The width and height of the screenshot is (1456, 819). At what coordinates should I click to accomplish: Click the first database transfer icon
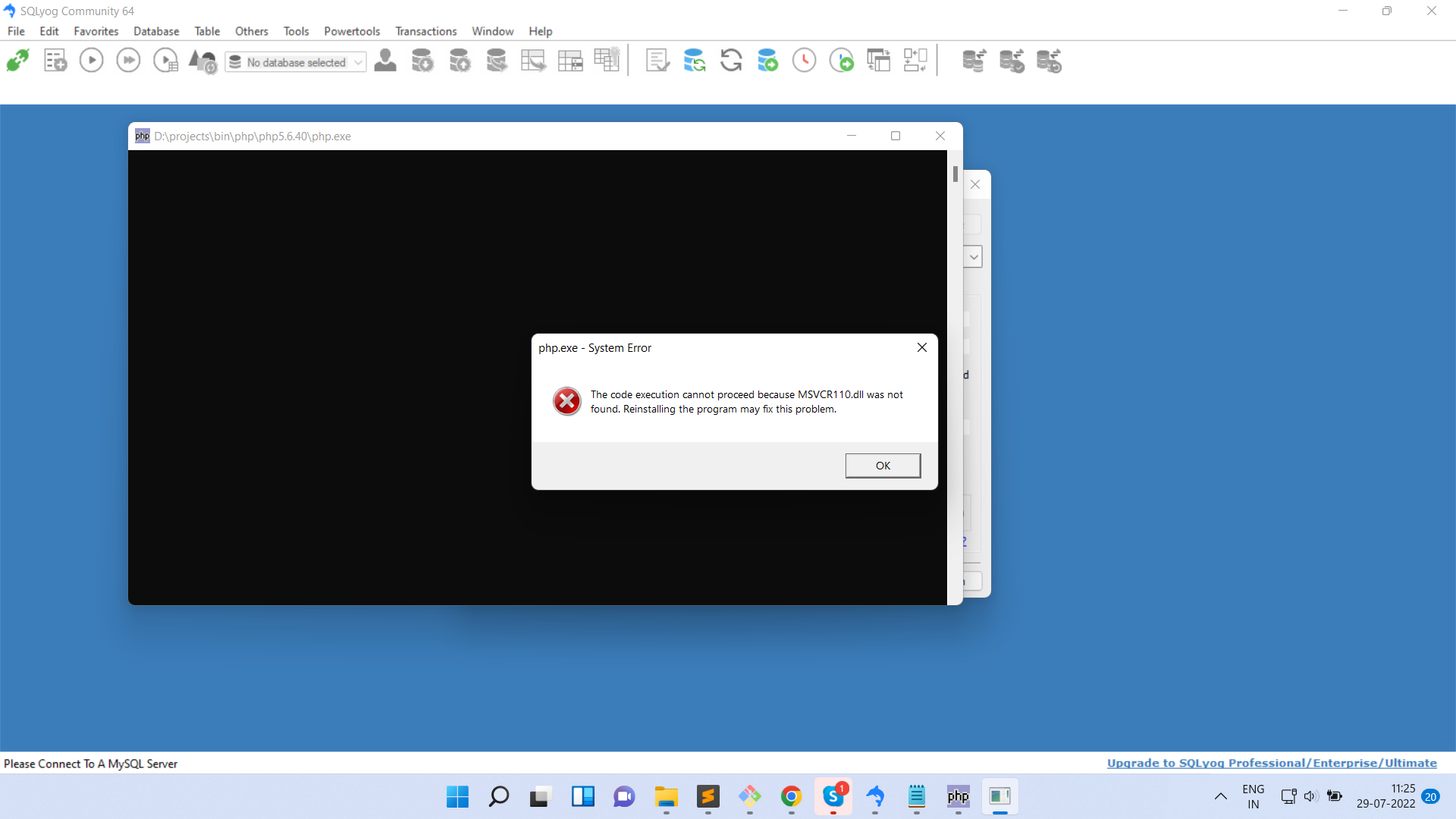[x=974, y=61]
